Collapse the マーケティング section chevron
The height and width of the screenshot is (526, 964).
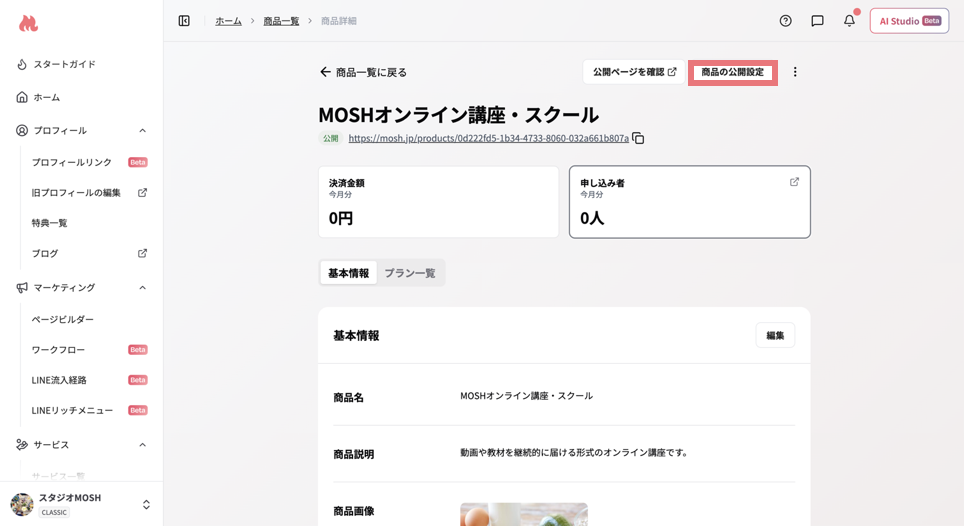[x=143, y=288]
